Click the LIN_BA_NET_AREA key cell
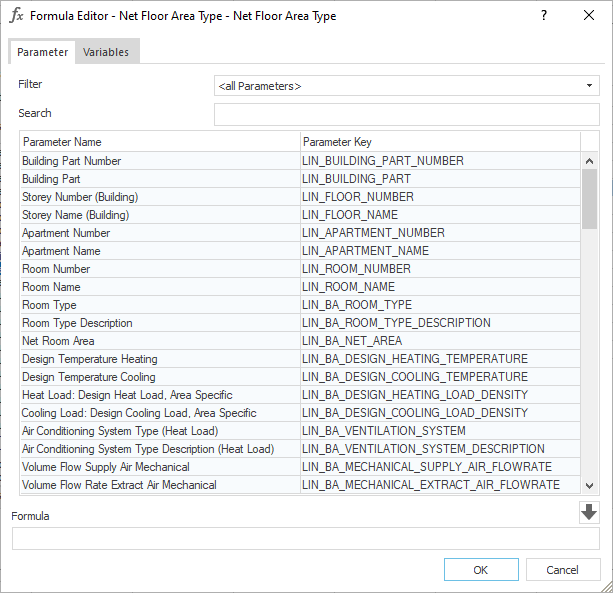613x593 pixels. (440, 340)
